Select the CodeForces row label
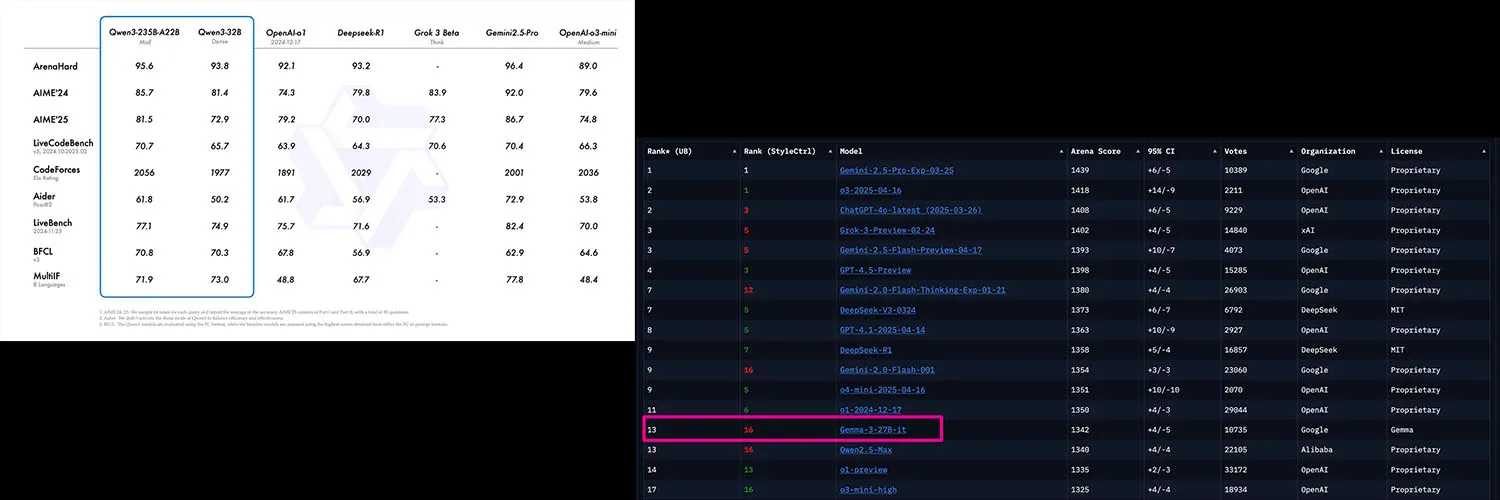The height and width of the screenshot is (500, 1500). point(57,170)
